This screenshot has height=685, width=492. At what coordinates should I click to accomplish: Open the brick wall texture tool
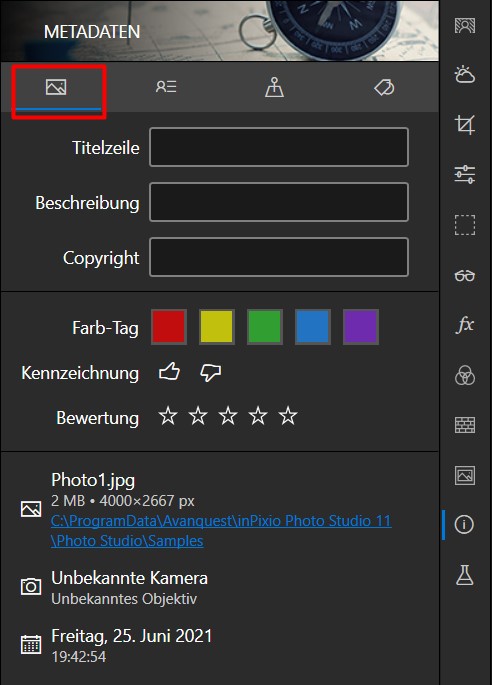coord(464,425)
